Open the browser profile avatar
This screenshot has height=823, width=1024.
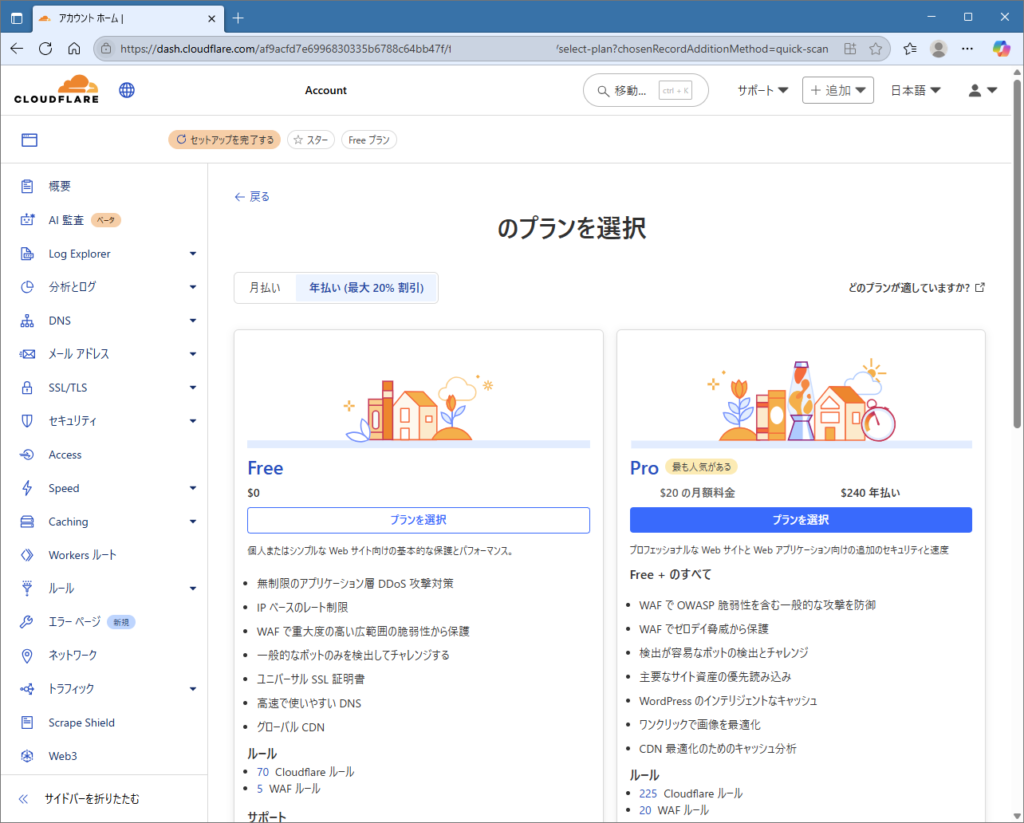(938, 48)
